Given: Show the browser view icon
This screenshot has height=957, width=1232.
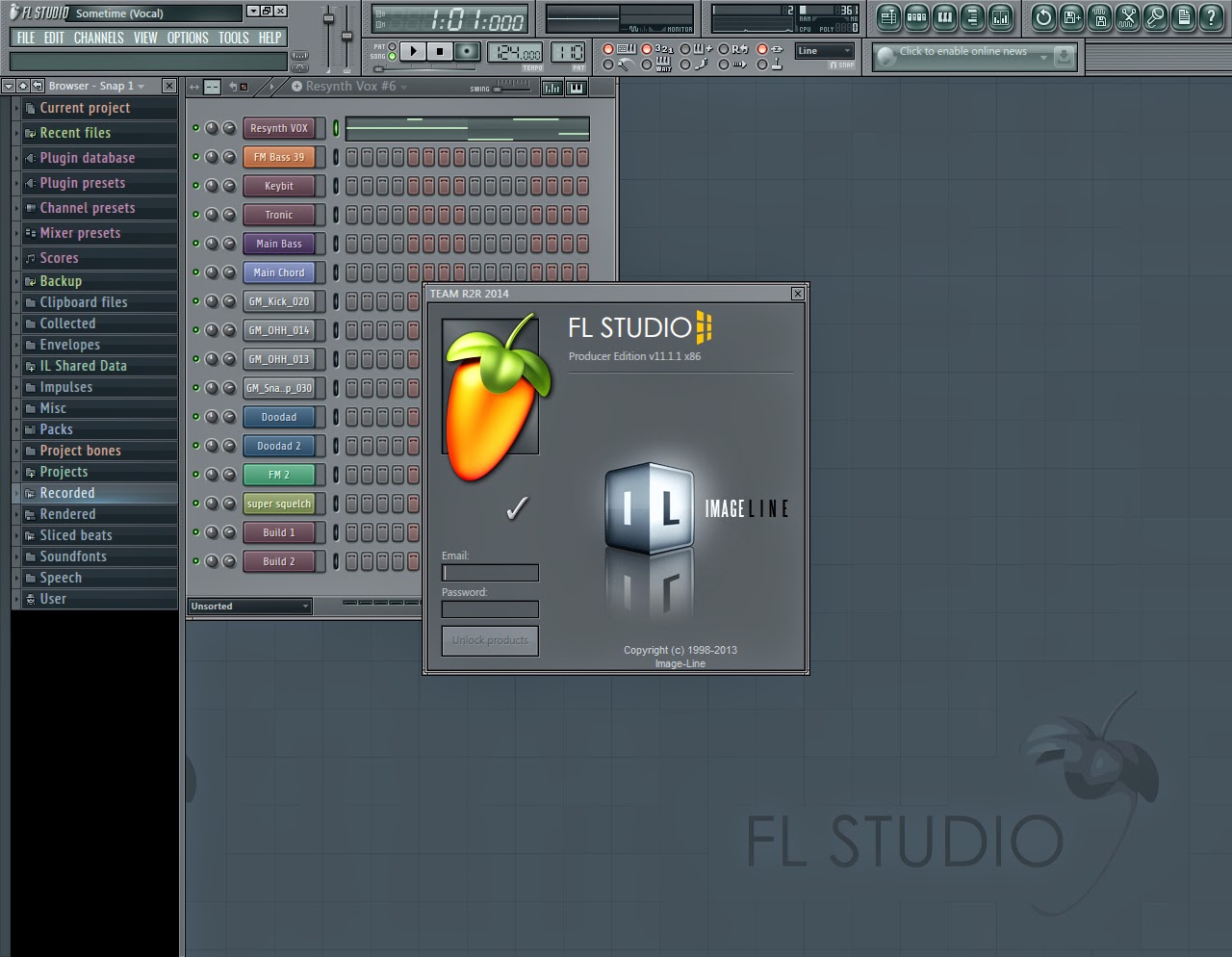Looking at the screenshot, I should coord(972,16).
